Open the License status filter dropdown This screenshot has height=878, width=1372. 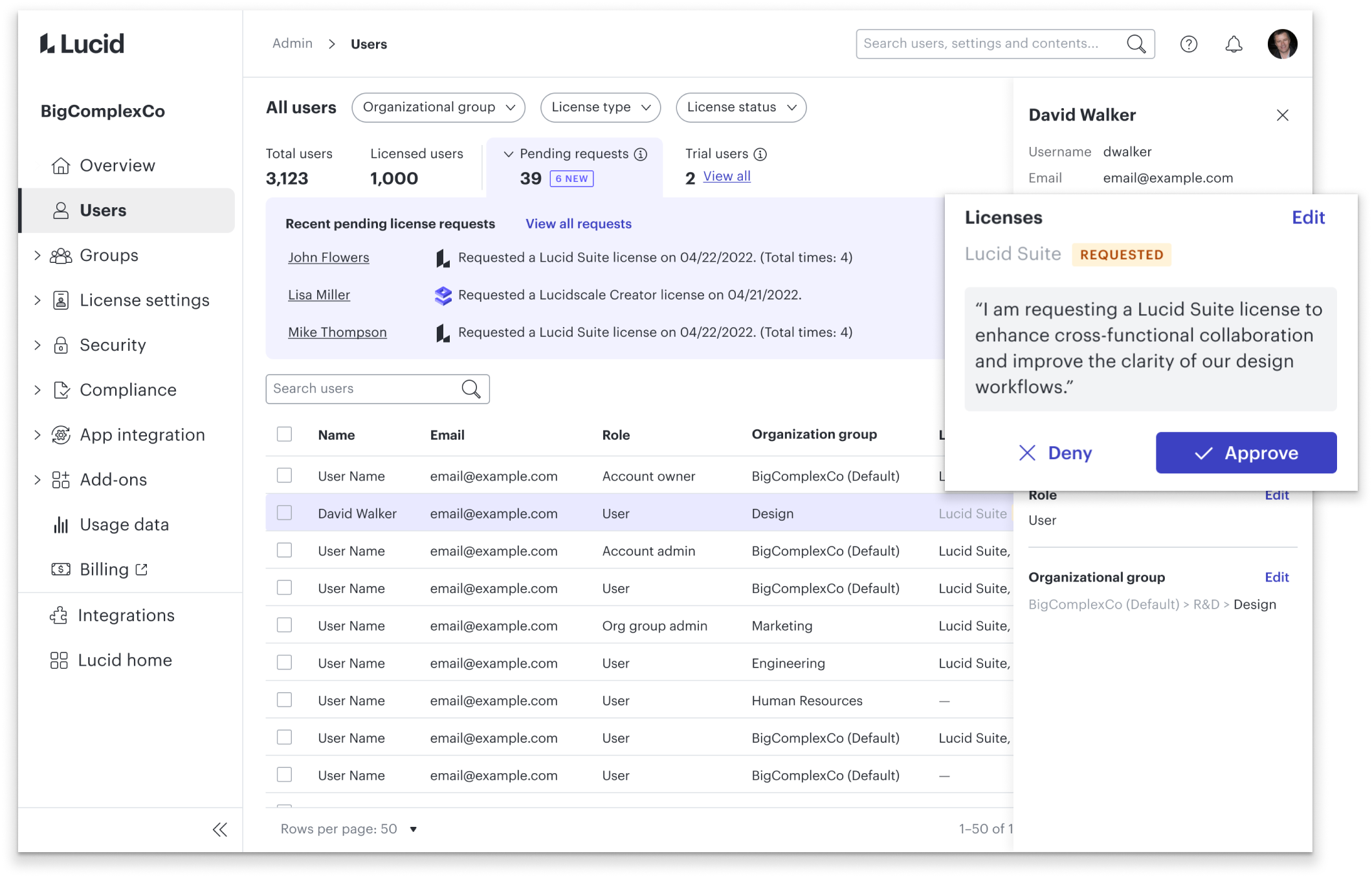click(741, 107)
